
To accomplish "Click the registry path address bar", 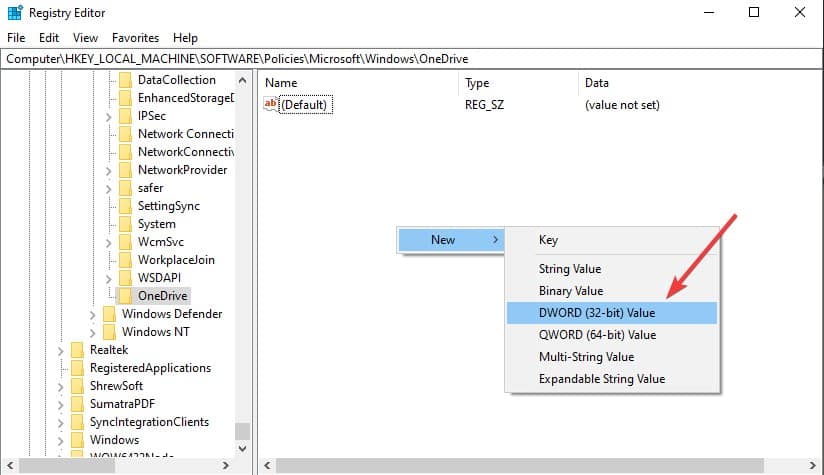I will [x=411, y=59].
